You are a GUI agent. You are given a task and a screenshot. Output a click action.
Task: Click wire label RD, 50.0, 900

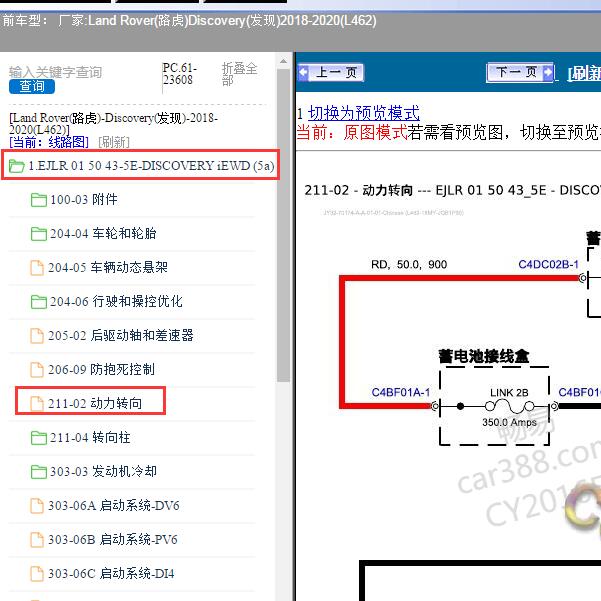coord(409,264)
